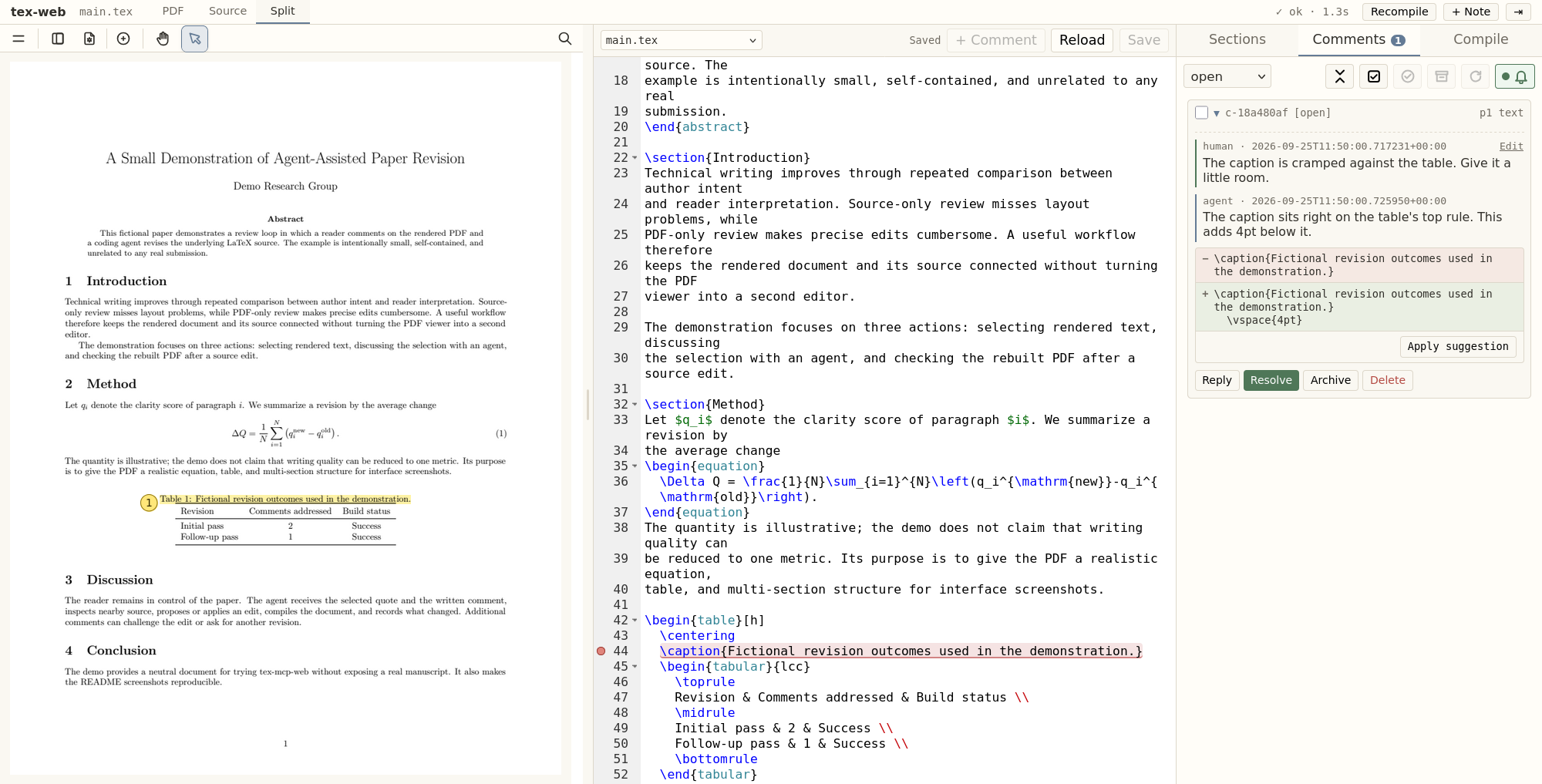Image resolution: width=1542 pixels, height=784 pixels.
Task: Click the select-all checkbox icon in Comments
Action: pyautogui.click(x=1374, y=76)
